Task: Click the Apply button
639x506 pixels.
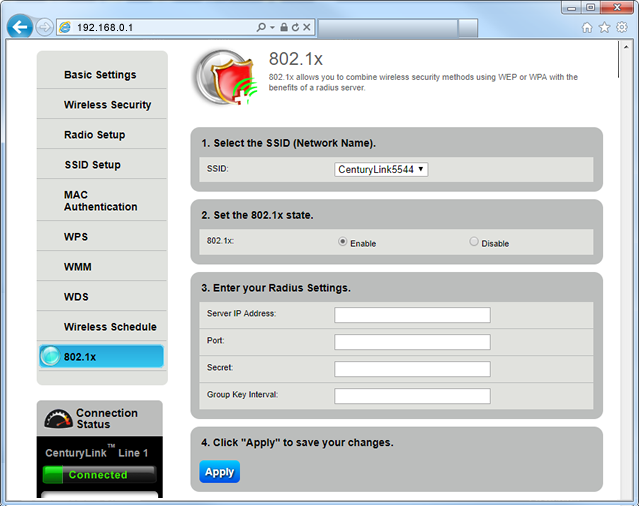Action: (219, 472)
